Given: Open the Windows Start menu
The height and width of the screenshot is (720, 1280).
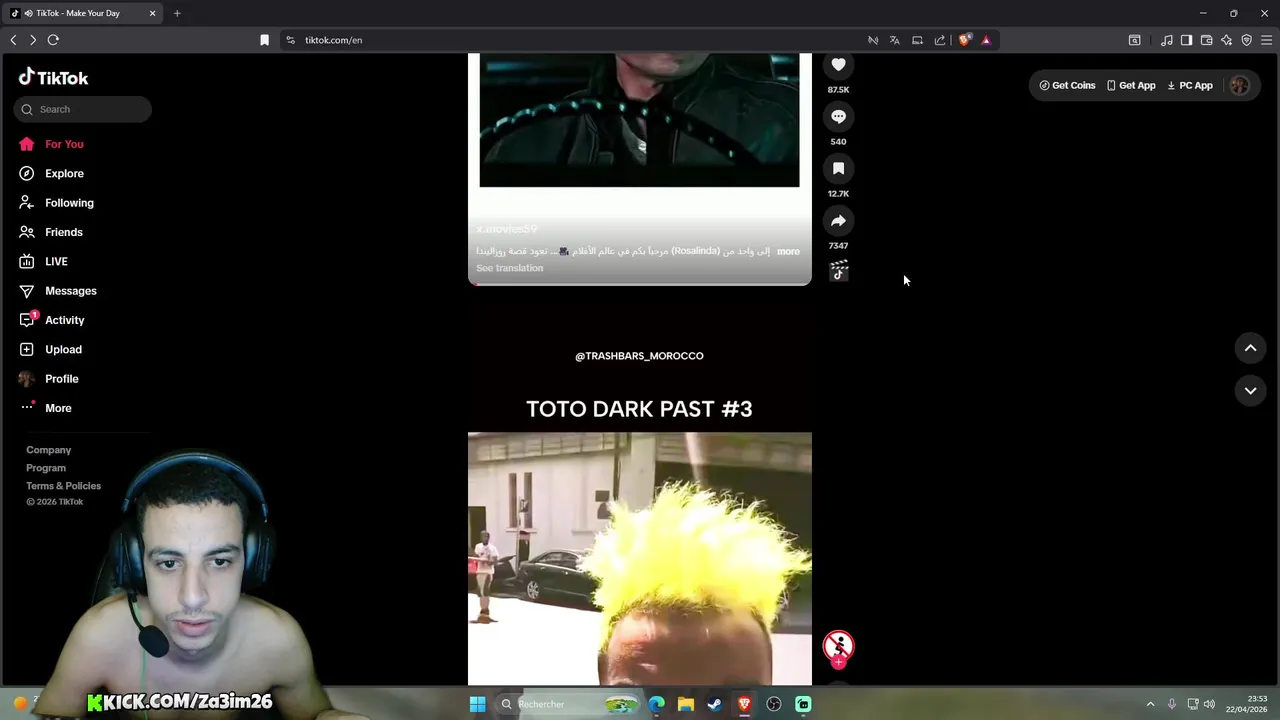Looking at the screenshot, I should tap(477, 704).
